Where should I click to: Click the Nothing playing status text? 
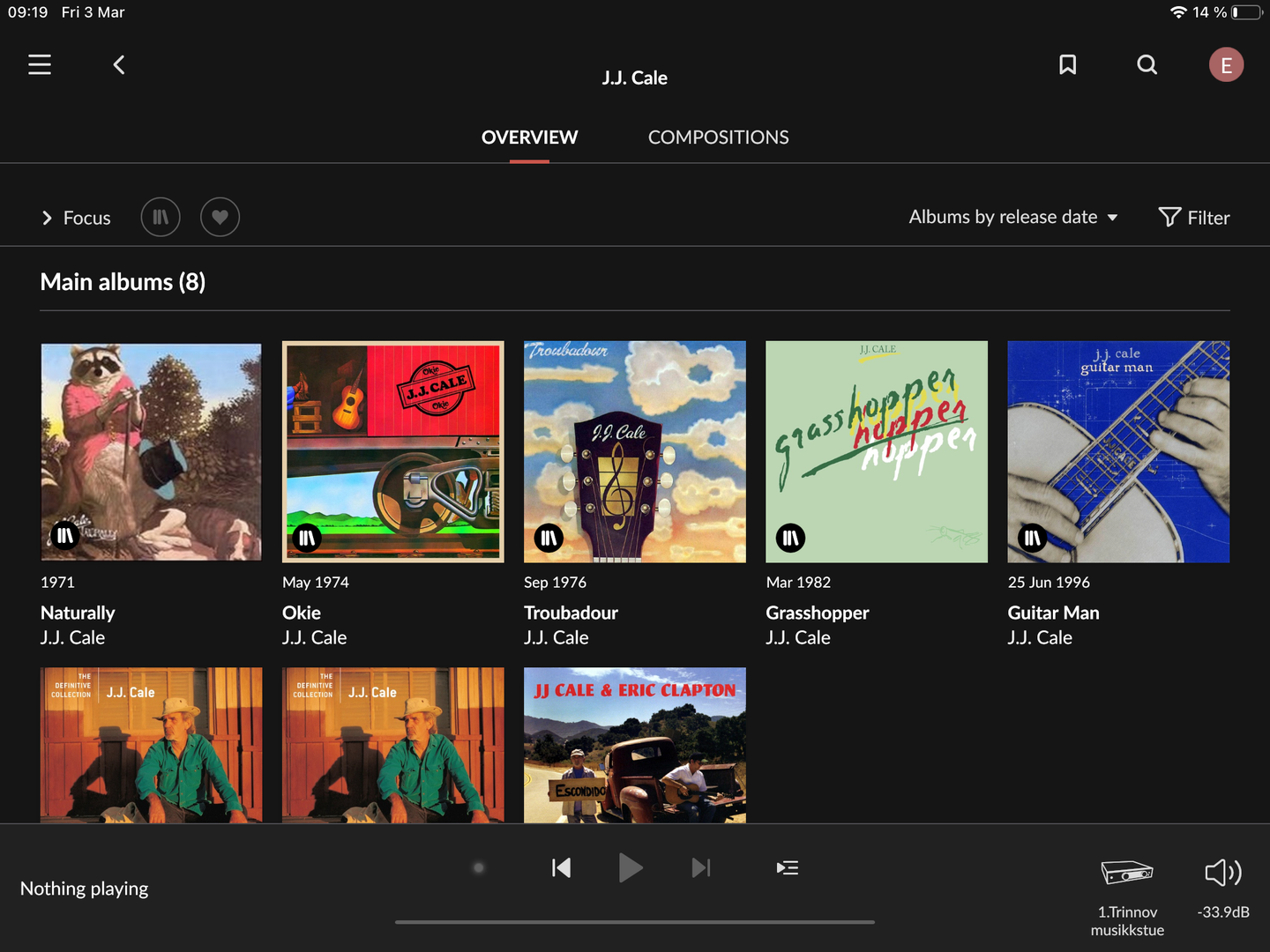click(x=85, y=889)
